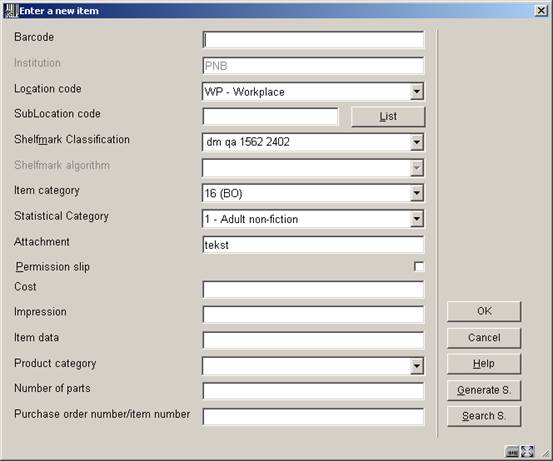
Task: Tick the Permission slip checkbox
Action: coord(419,266)
